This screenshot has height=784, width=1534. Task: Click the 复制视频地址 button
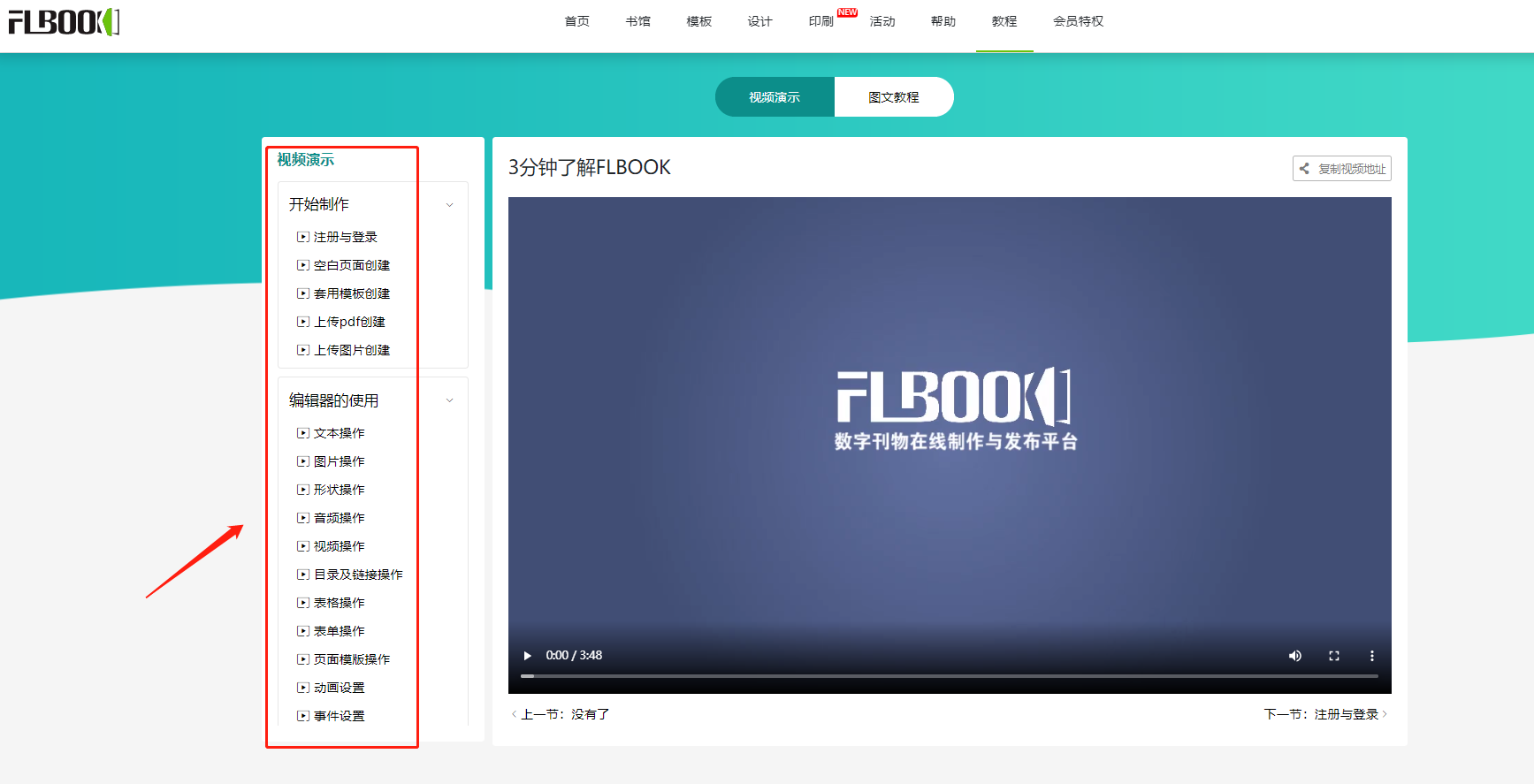[1342, 169]
